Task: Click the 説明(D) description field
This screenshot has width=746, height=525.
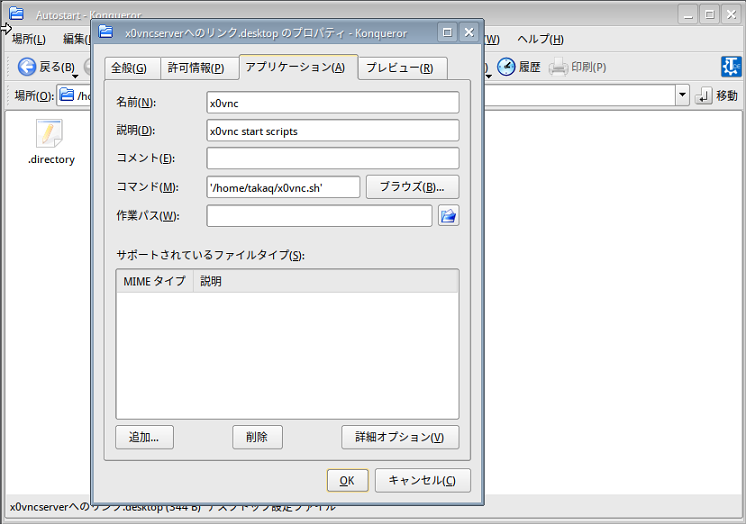Action: [x=333, y=131]
